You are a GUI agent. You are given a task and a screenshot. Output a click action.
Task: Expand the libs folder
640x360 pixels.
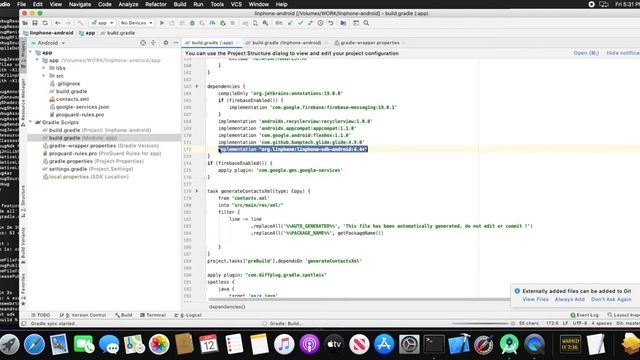click(x=44, y=68)
